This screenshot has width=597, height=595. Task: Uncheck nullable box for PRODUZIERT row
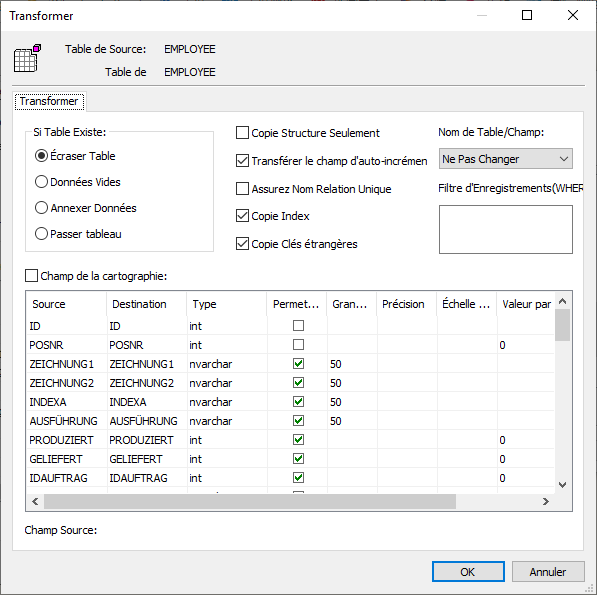pos(298,440)
